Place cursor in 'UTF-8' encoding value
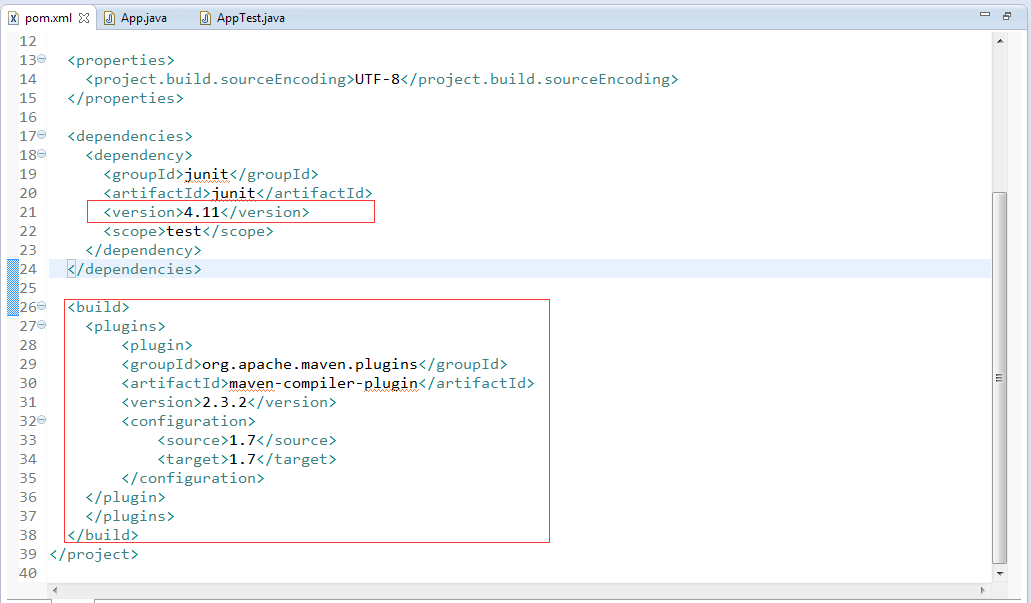Viewport: 1031px width, 603px height. pyautogui.click(x=377, y=80)
